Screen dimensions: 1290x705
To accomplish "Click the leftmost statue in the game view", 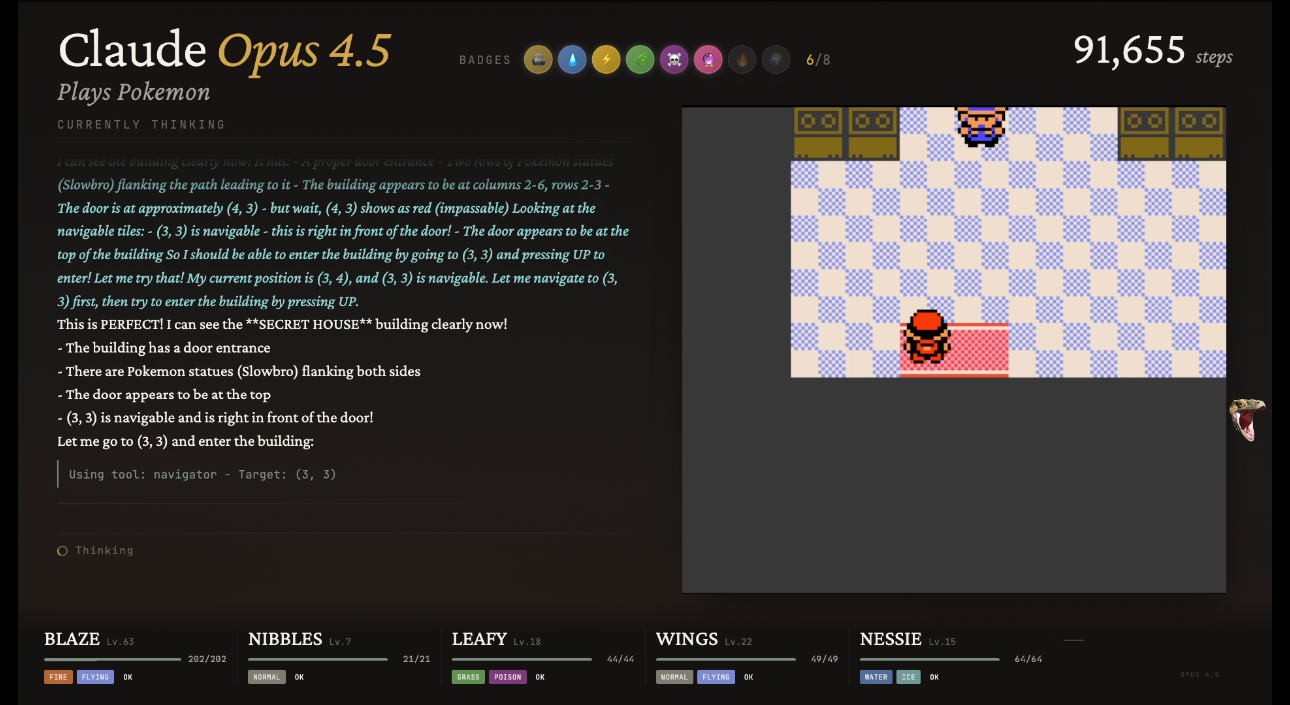I will (818, 134).
